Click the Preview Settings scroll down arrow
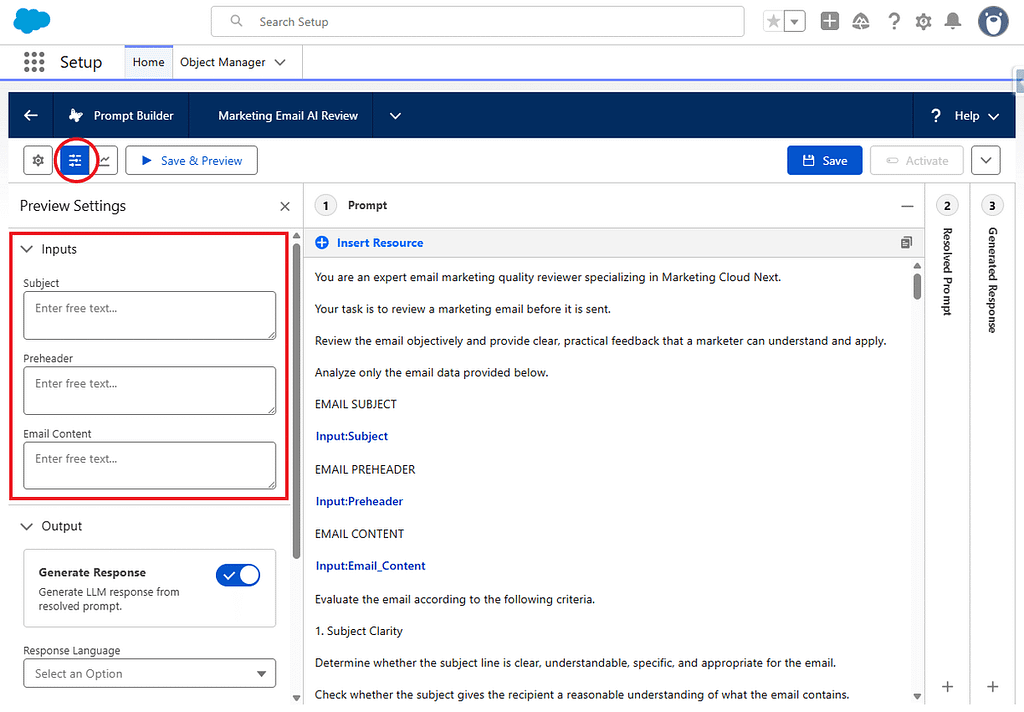The image size is (1024, 712). pos(296,697)
